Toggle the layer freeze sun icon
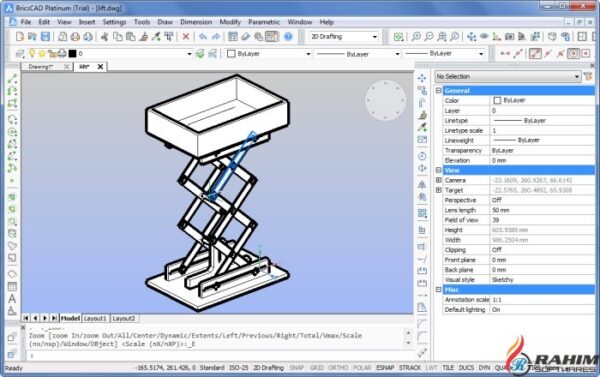Image resolution: width=600 pixels, height=377 pixels. pos(42,54)
